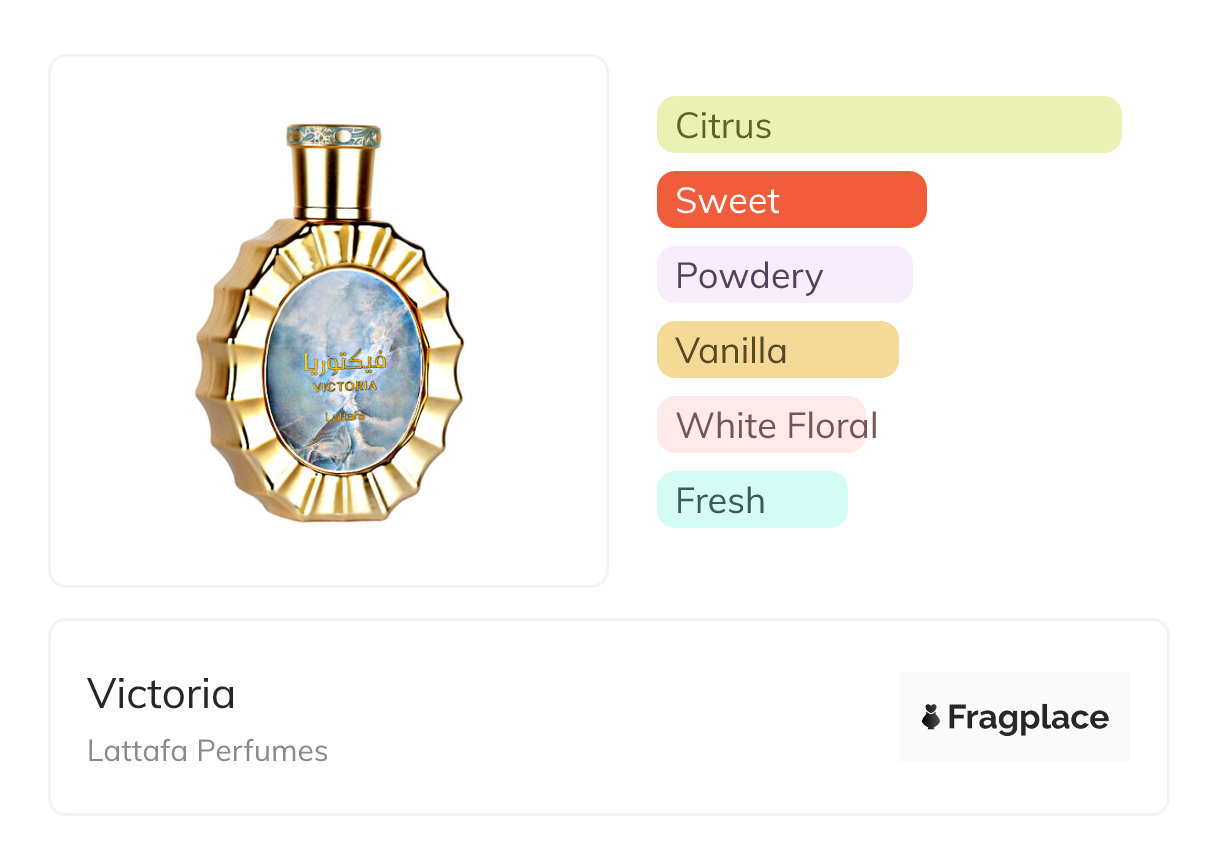The width and height of the screenshot is (1218, 864).
Task: Choose the Powdery accord bar
Action: pyautogui.click(x=784, y=275)
